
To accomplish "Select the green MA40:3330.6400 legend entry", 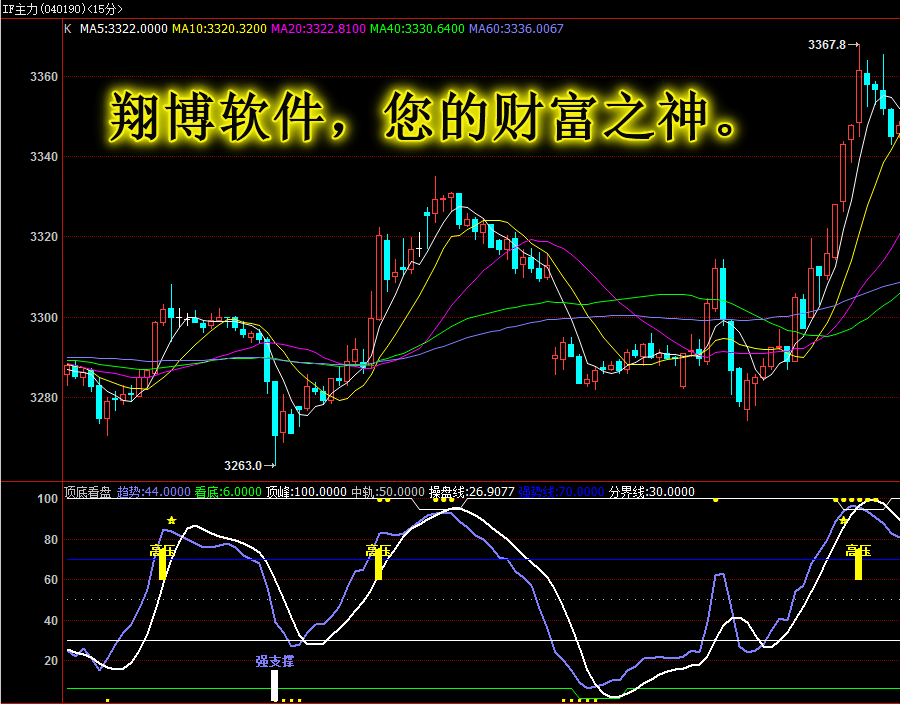I will [x=417, y=29].
